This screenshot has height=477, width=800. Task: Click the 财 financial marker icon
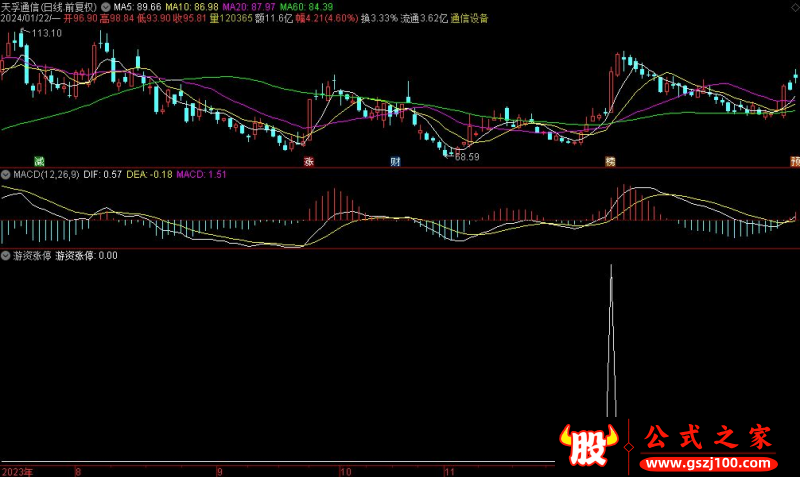pyautogui.click(x=395, y=161)
